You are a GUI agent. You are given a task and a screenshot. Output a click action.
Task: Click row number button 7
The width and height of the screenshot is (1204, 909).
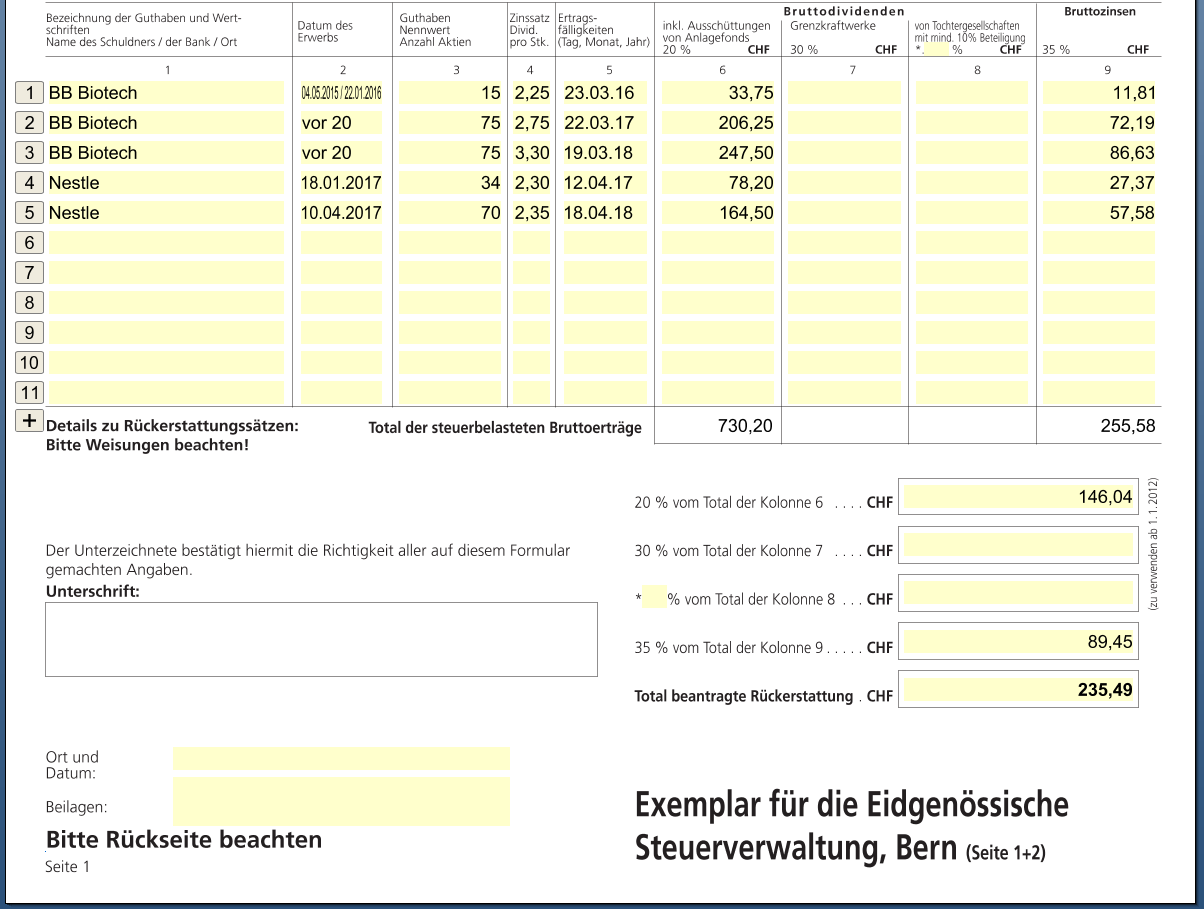(30, 273)
